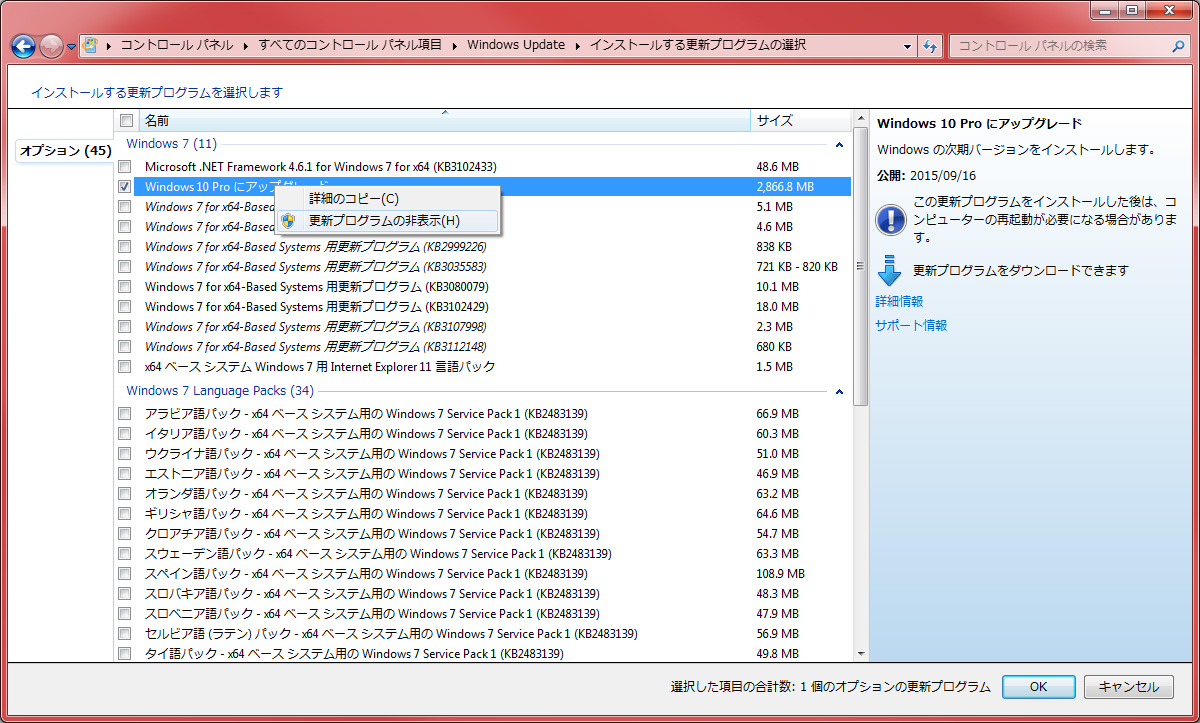Click the Forward navigation arrow button
The width and height of the screenshot is (1200, 723).
pyautogui.click(x=52, y=46)
